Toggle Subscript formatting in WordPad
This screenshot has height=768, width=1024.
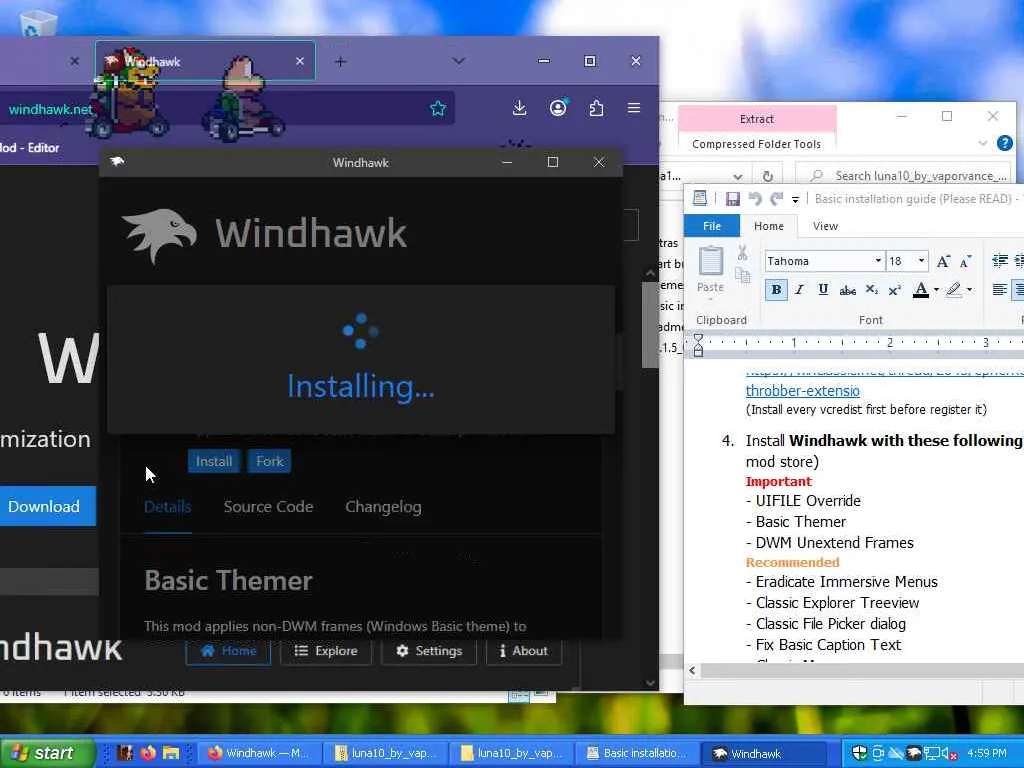pos(871,290)
